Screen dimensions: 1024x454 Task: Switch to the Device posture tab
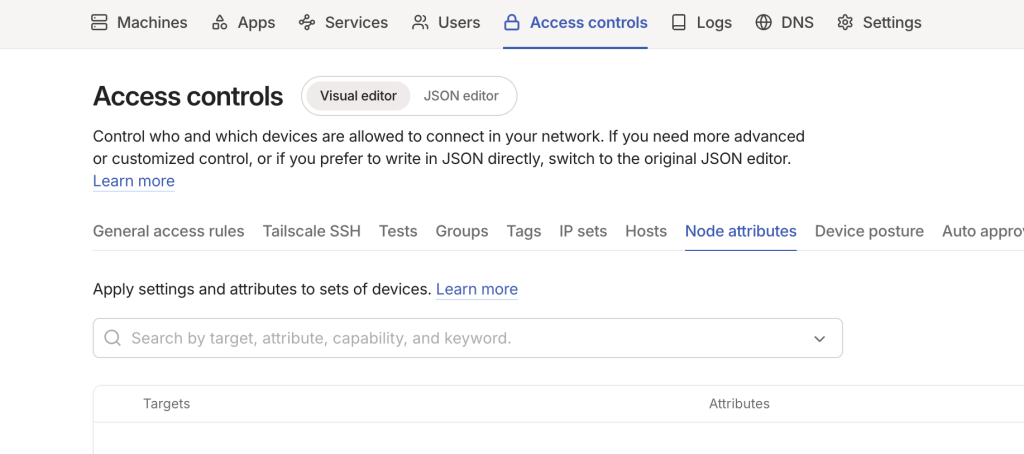tap(869, 231)
